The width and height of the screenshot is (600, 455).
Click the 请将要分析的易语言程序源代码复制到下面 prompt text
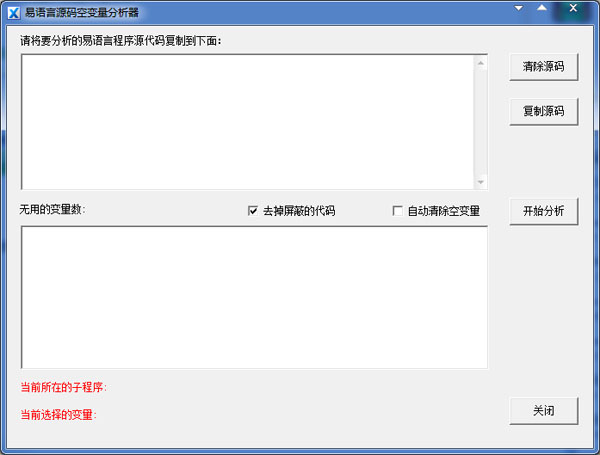click(121, 41)
